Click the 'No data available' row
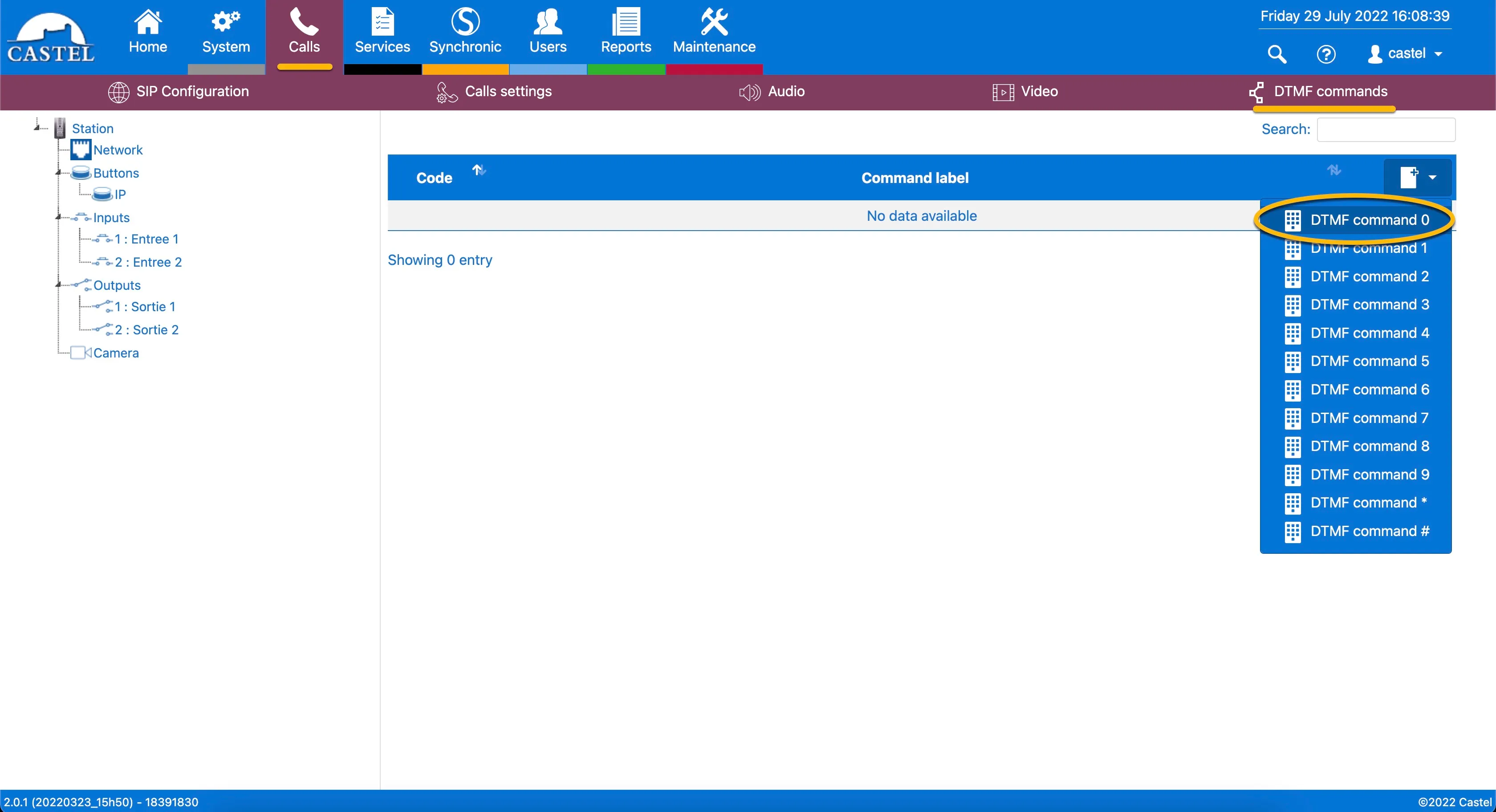The height and width of the screenshot is (812, 1496). coord(922,215)
